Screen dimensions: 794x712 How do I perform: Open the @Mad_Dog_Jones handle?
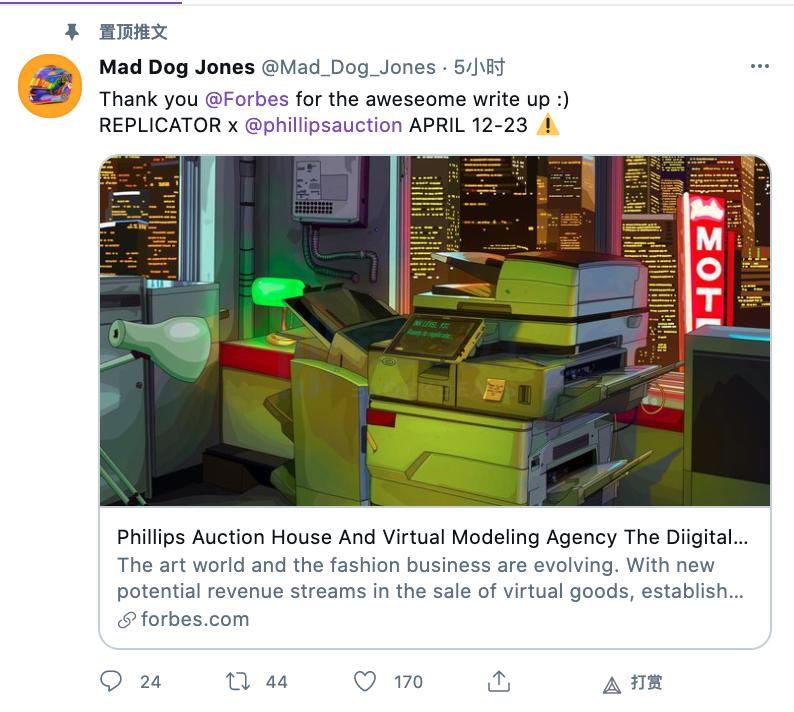[x=348, y=67]
